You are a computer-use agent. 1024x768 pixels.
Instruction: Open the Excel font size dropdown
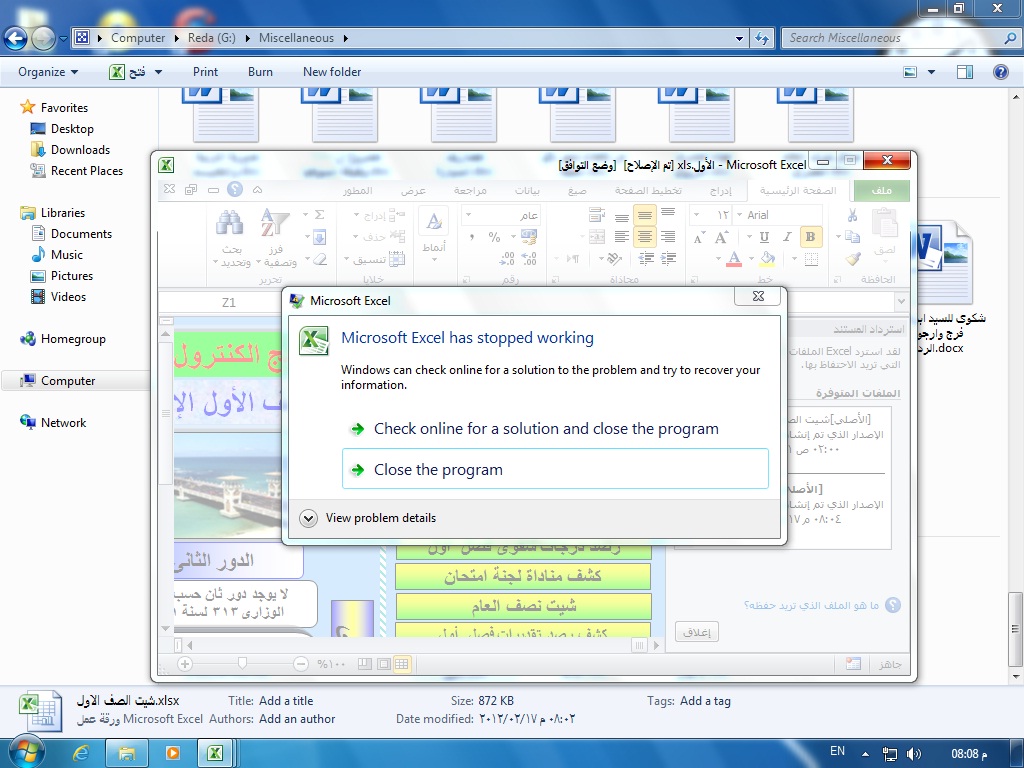pyautogui.click(x=696, y=215)
